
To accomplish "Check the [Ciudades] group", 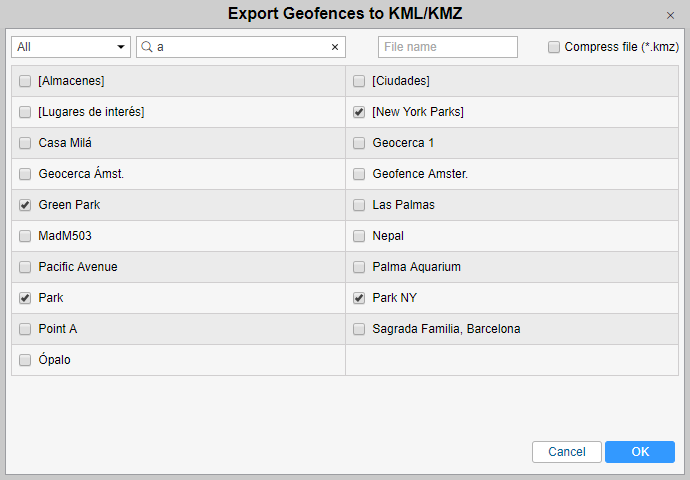I will [359, 81].
